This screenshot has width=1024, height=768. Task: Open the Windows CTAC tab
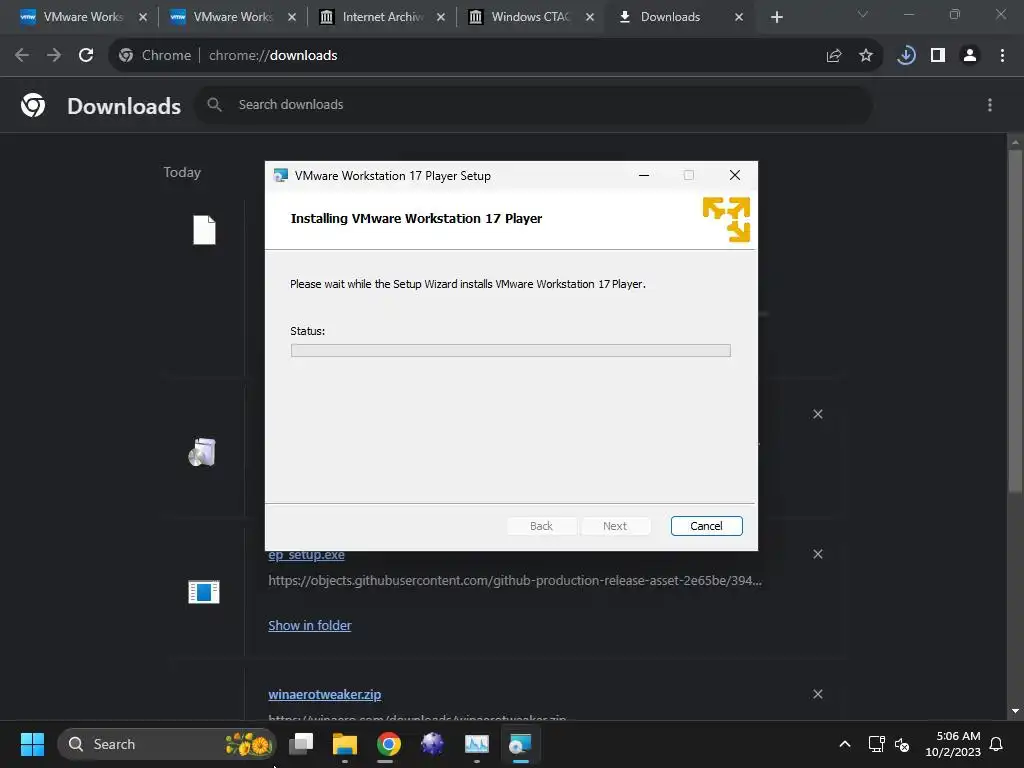pos(530,17)
